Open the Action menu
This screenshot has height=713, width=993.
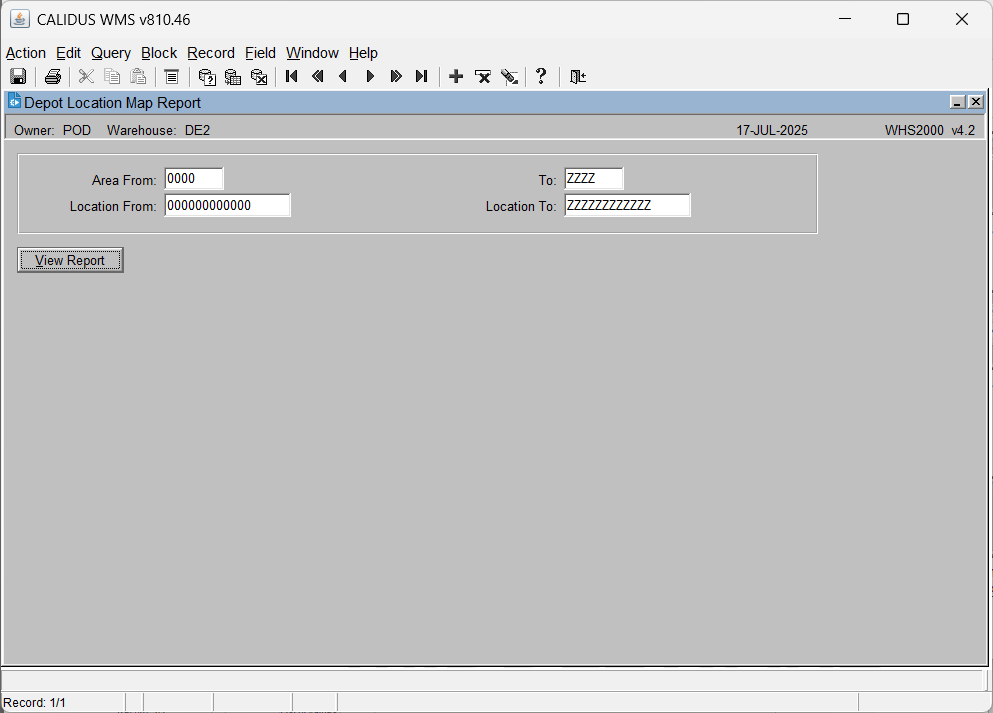click(26, 53)
